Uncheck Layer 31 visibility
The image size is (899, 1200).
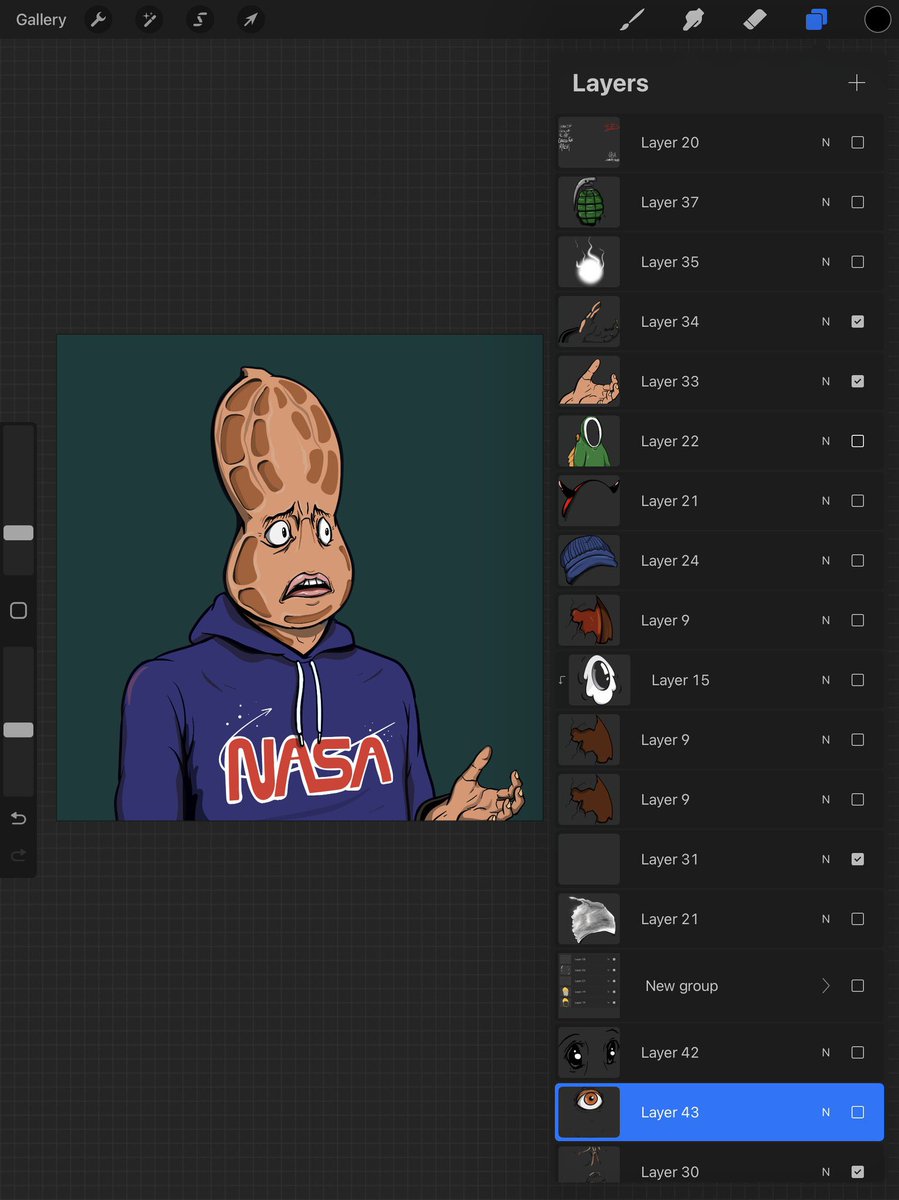[x=857, y=859]
